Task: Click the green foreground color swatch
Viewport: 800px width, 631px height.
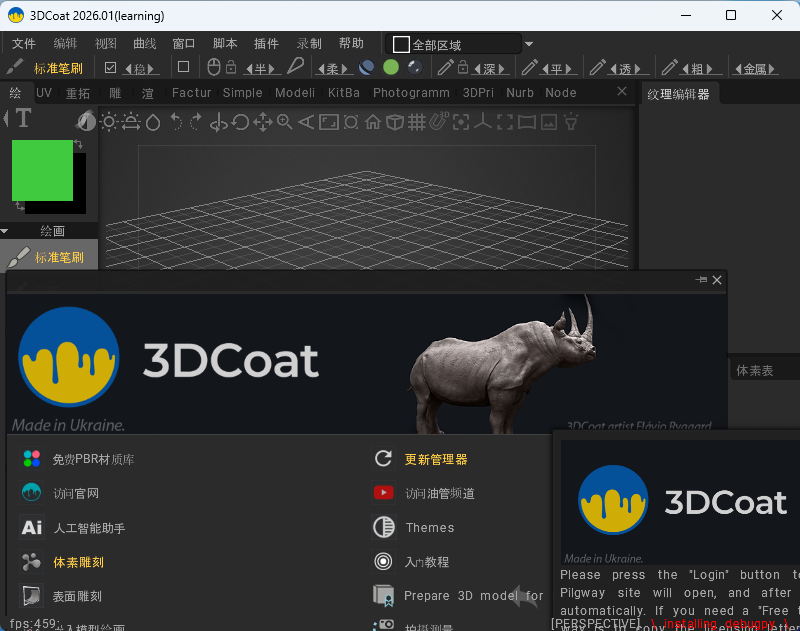Action: (42, 170)
